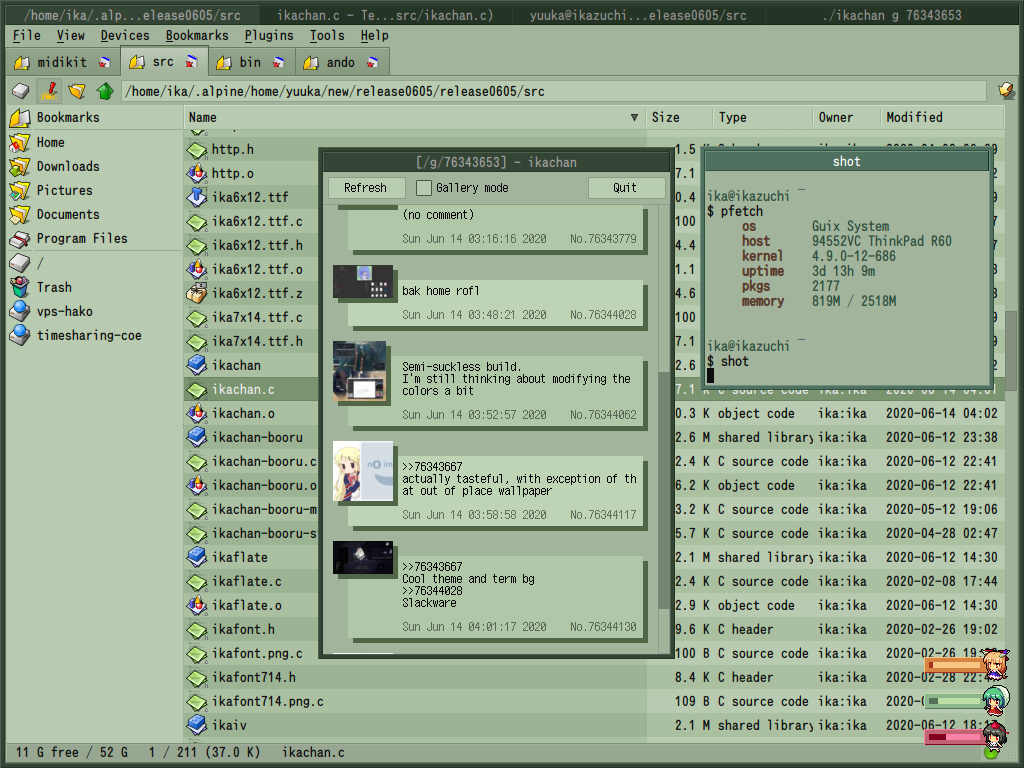Close the src tab
This screenshot has width=1024, height=768.
click(x=191, y=62)
